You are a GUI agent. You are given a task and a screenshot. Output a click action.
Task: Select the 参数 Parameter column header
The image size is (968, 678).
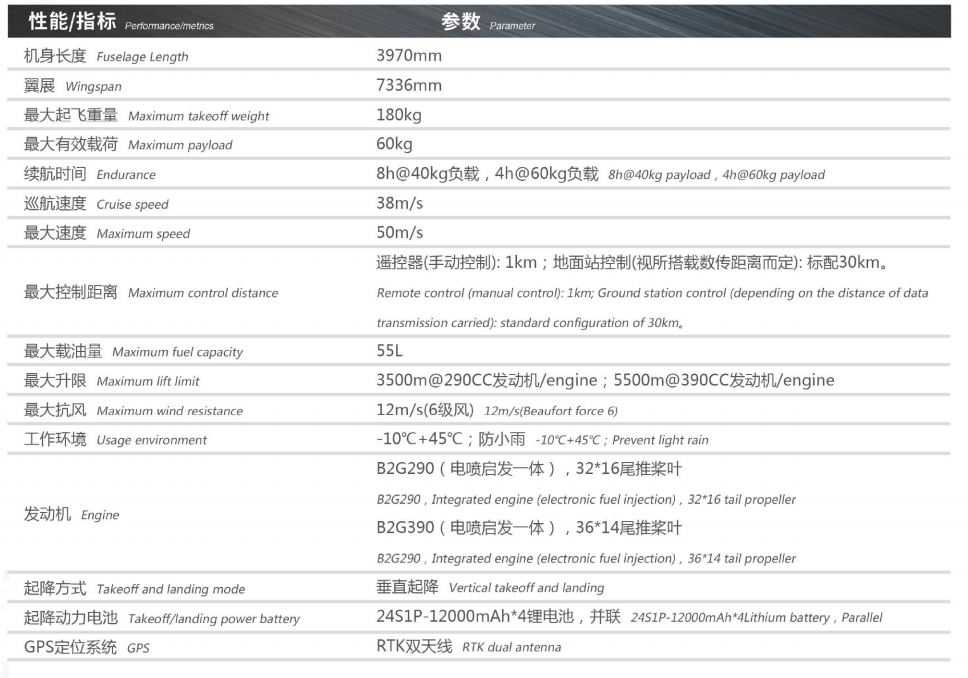coord(460,20)
